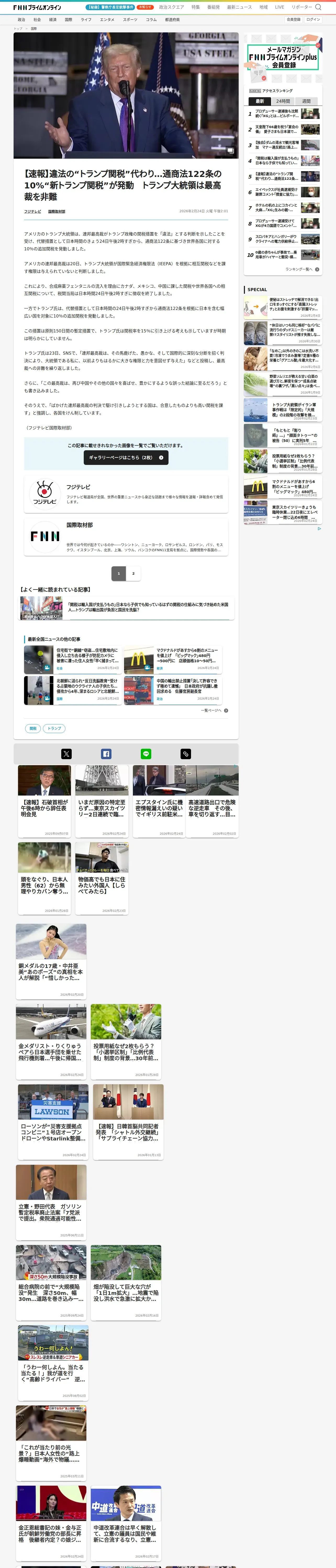Click the FNN Prime Online logo
Image resolution: width=336 pixels, height=1568 pixels.
point(37,7)
